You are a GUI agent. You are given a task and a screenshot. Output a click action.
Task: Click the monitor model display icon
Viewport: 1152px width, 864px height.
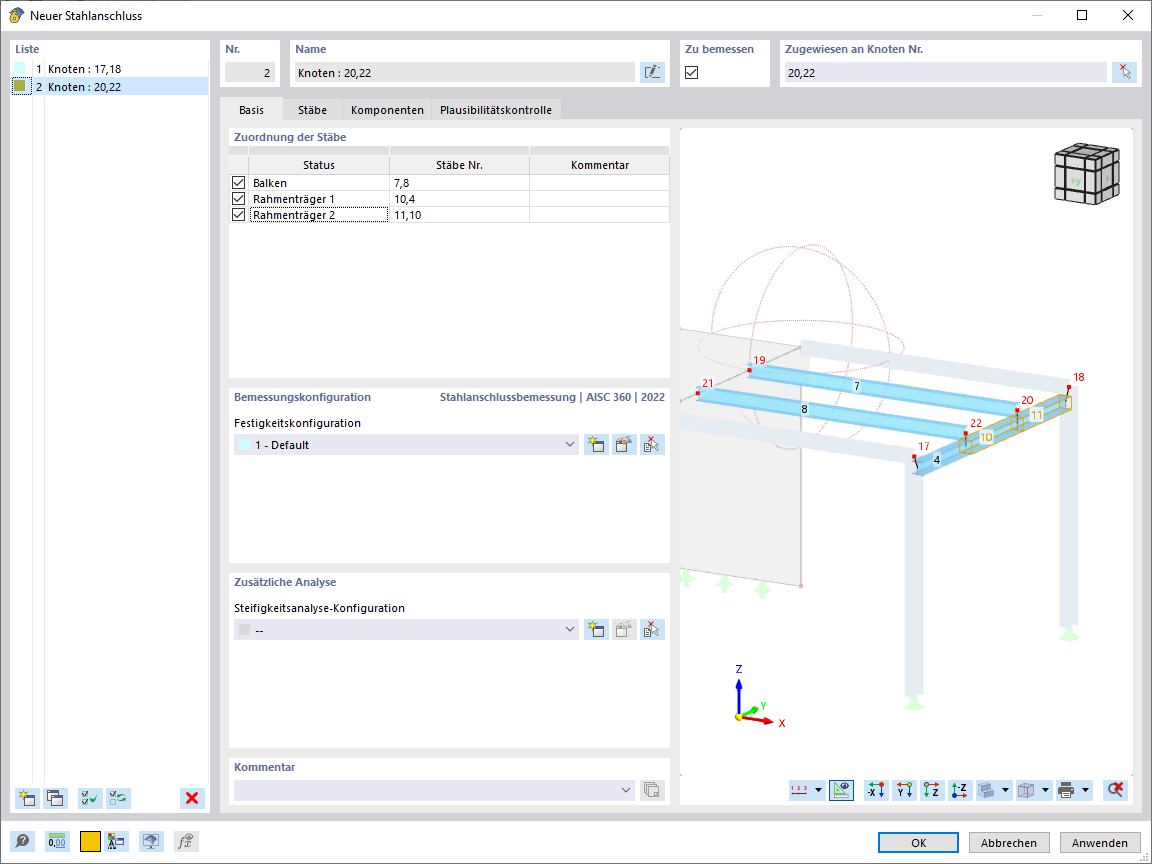[151, 842]
